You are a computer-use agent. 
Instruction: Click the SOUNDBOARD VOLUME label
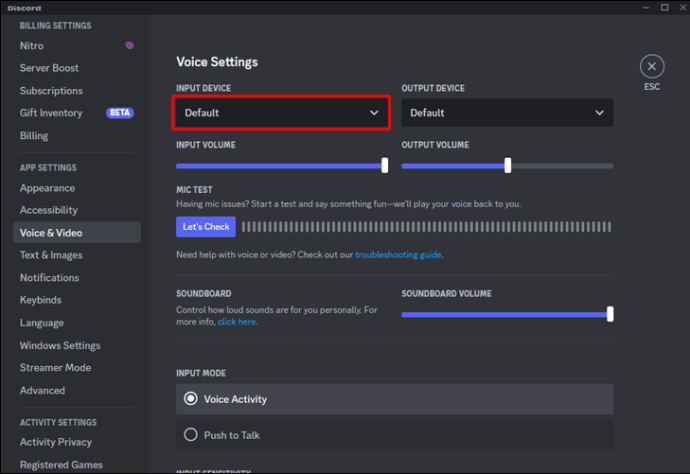point(446,294)
